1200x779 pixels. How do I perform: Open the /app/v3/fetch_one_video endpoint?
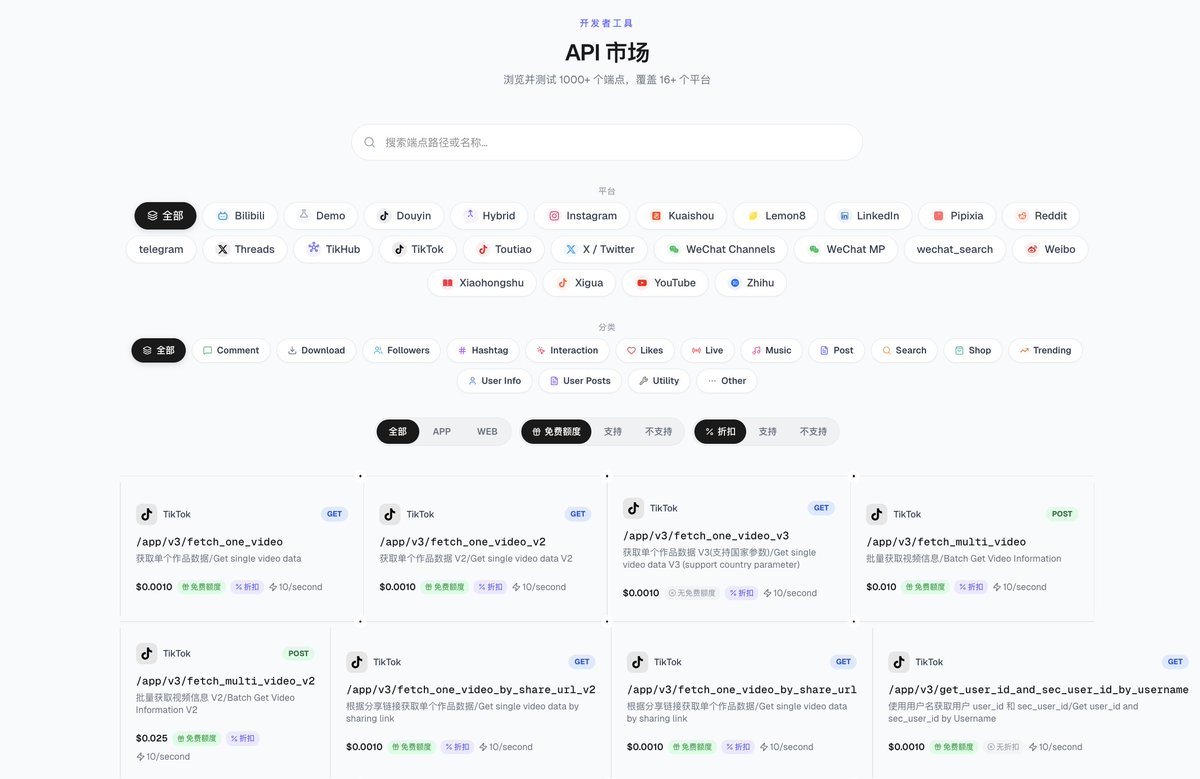[x=241, y=549]
